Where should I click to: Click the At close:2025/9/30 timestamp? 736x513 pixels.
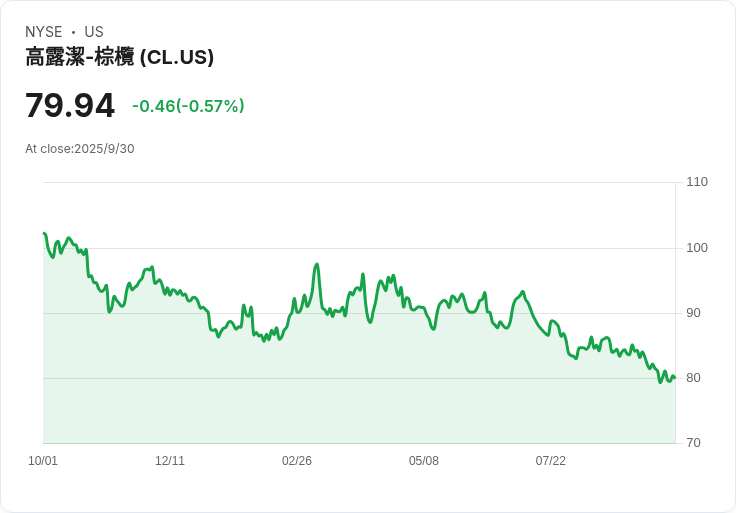click(80, 149)
